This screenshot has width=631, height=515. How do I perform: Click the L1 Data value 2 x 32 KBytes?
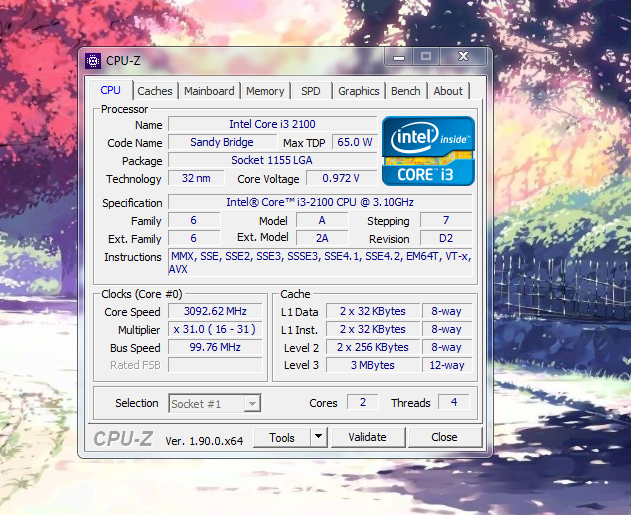[373, 311]
